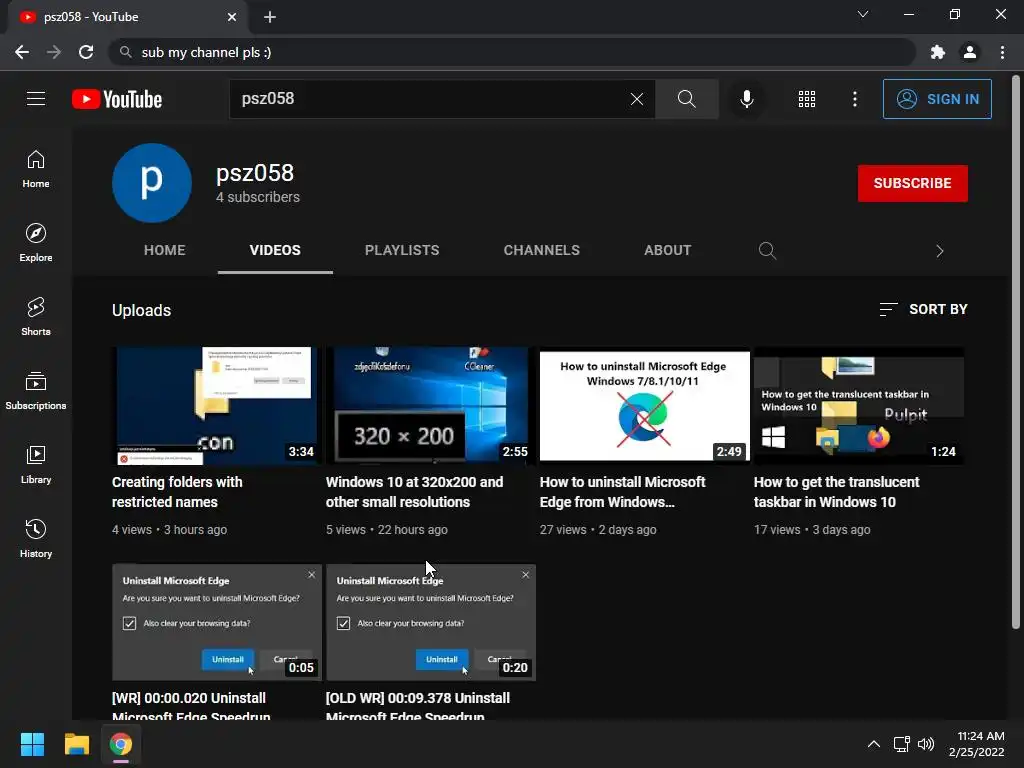Open History in sidebar
This screenshot has width=1024, height=768.
point(36,538)
